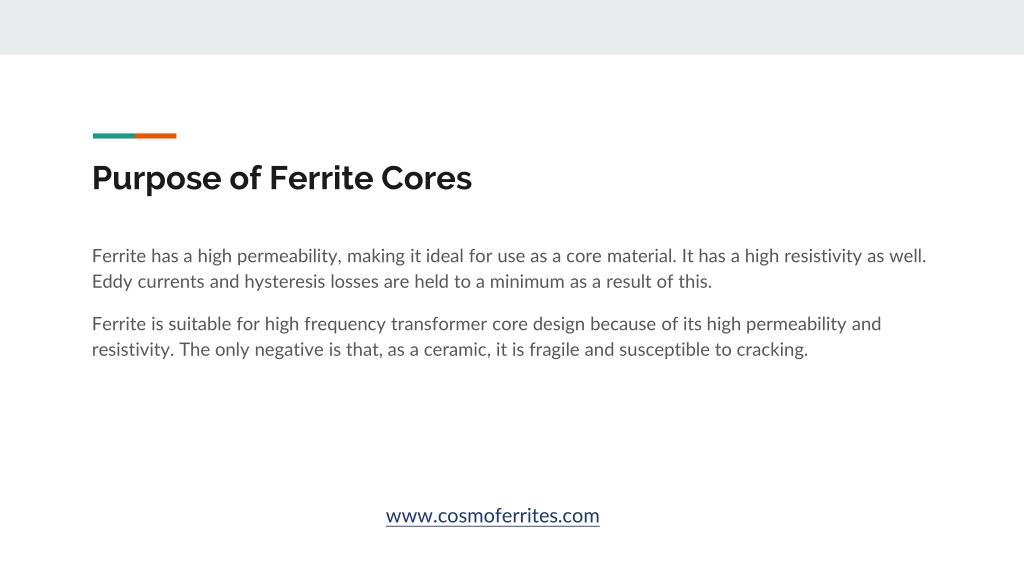The width and height of the screenshot is (1024, 576).
Task: Select the orange segment of accent bar
Action: point(156,136)
